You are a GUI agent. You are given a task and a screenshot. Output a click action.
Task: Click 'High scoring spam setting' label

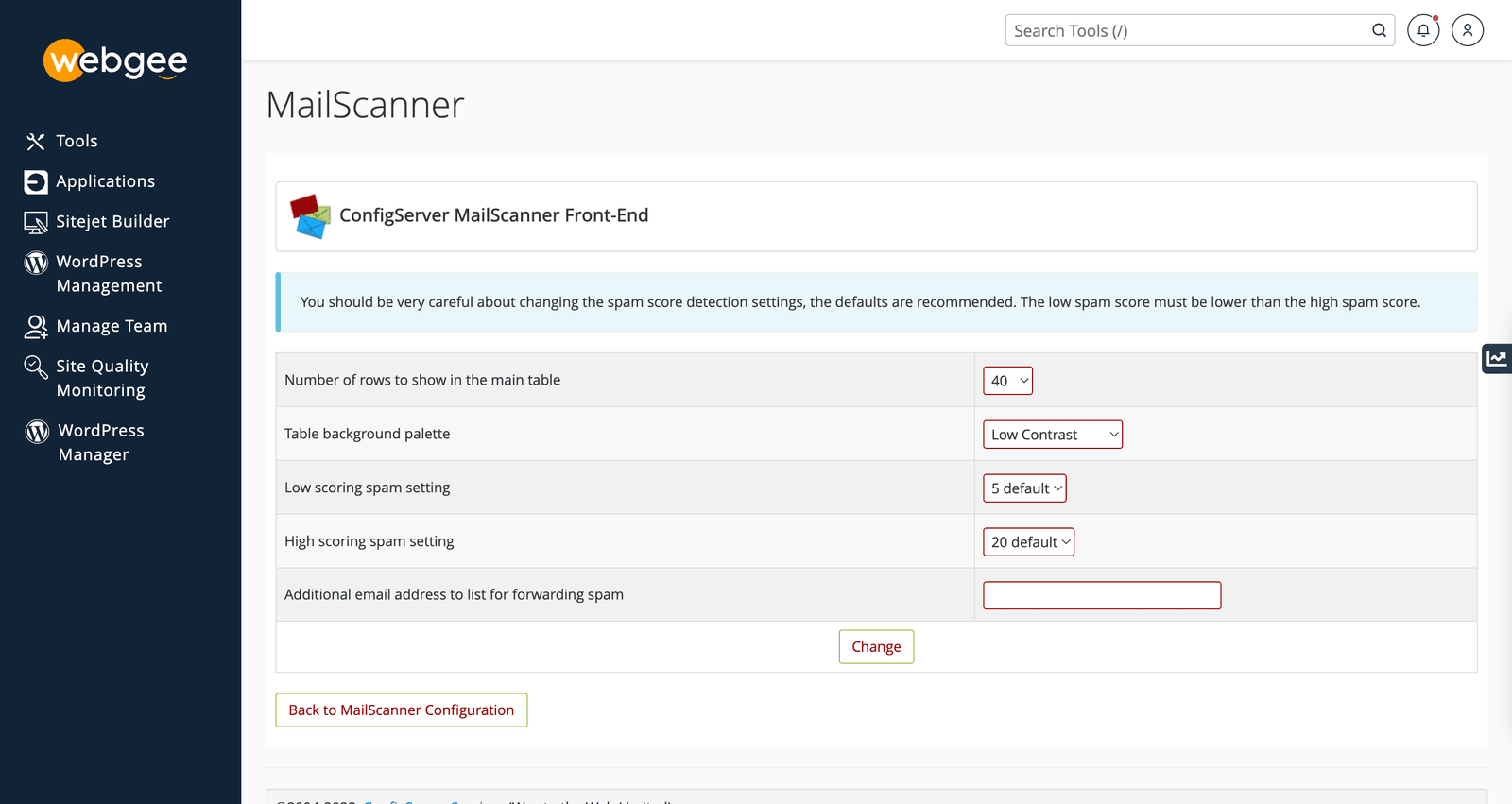(369, 541)
